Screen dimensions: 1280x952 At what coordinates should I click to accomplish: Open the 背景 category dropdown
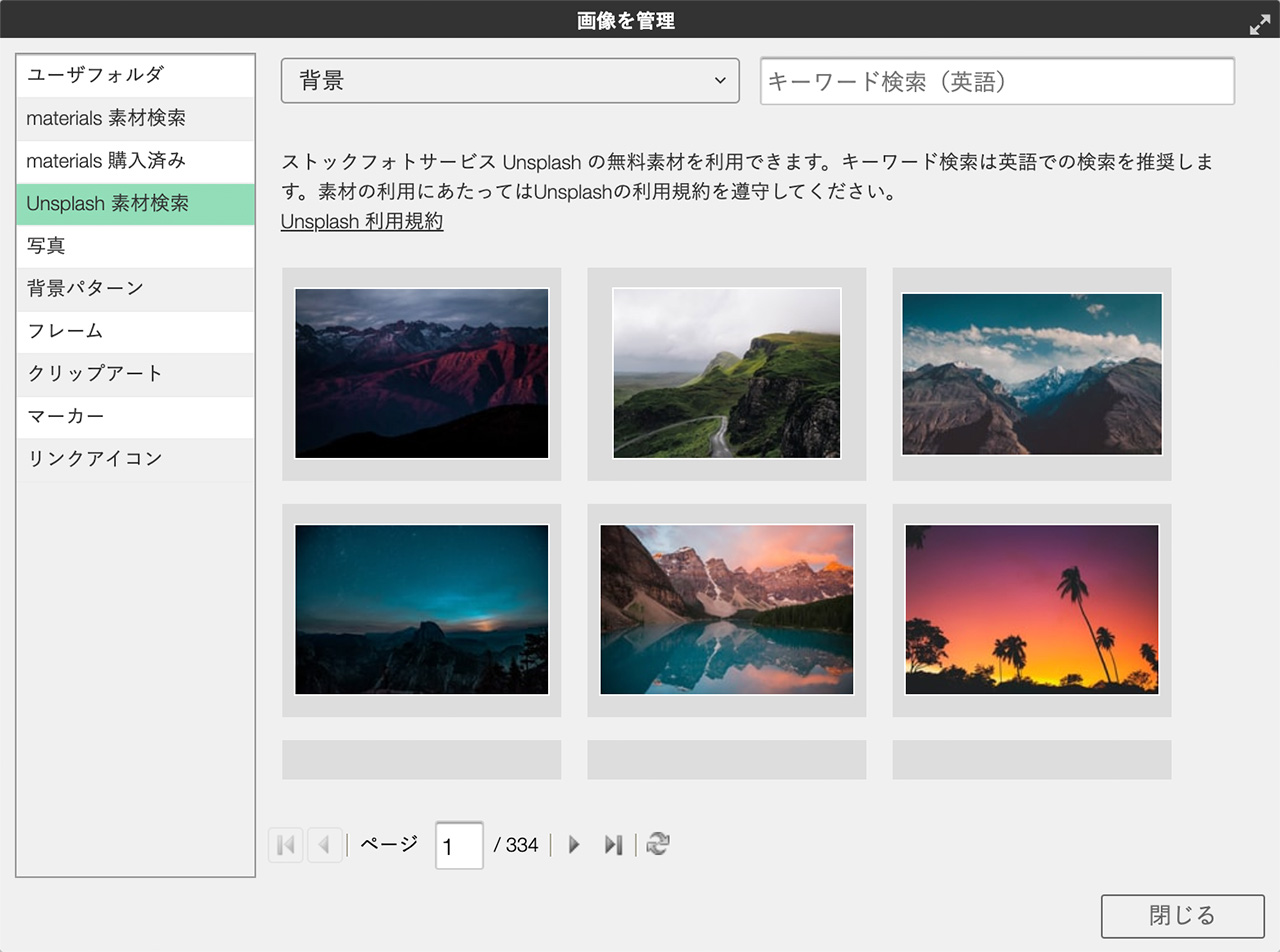(x=510, y=81)
